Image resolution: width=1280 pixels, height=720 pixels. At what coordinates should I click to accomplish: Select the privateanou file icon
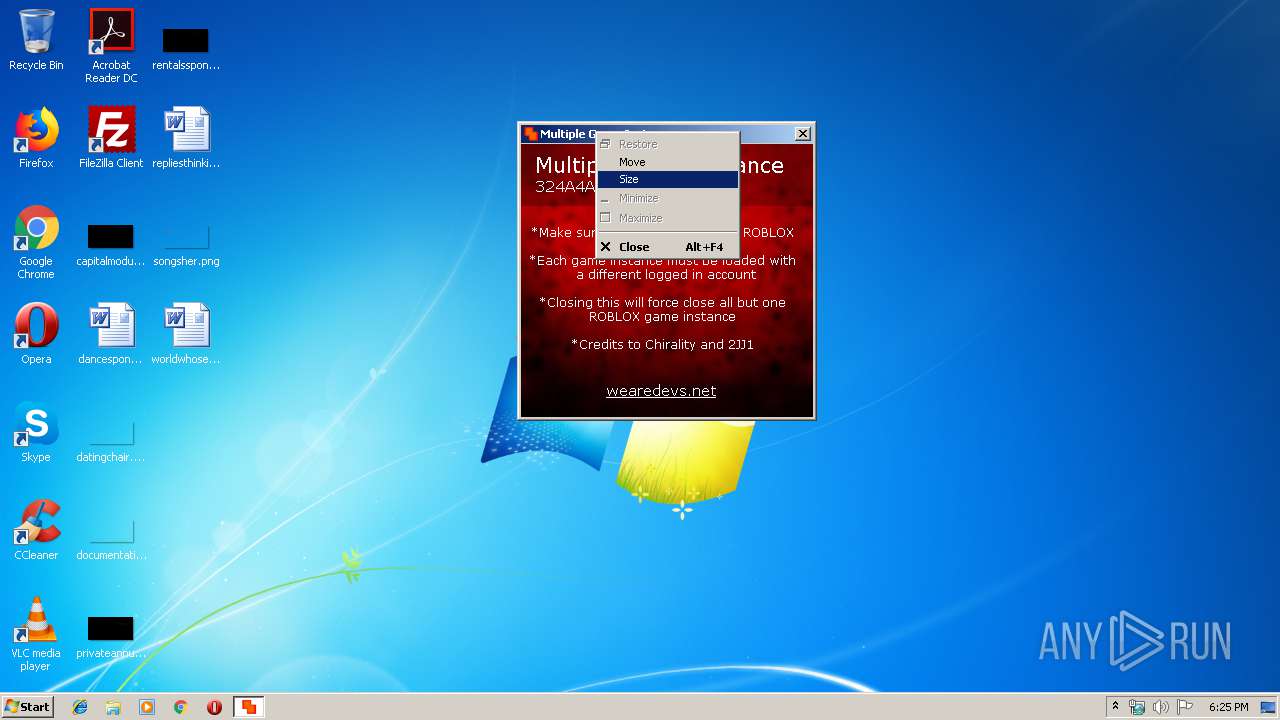(111, 638)
